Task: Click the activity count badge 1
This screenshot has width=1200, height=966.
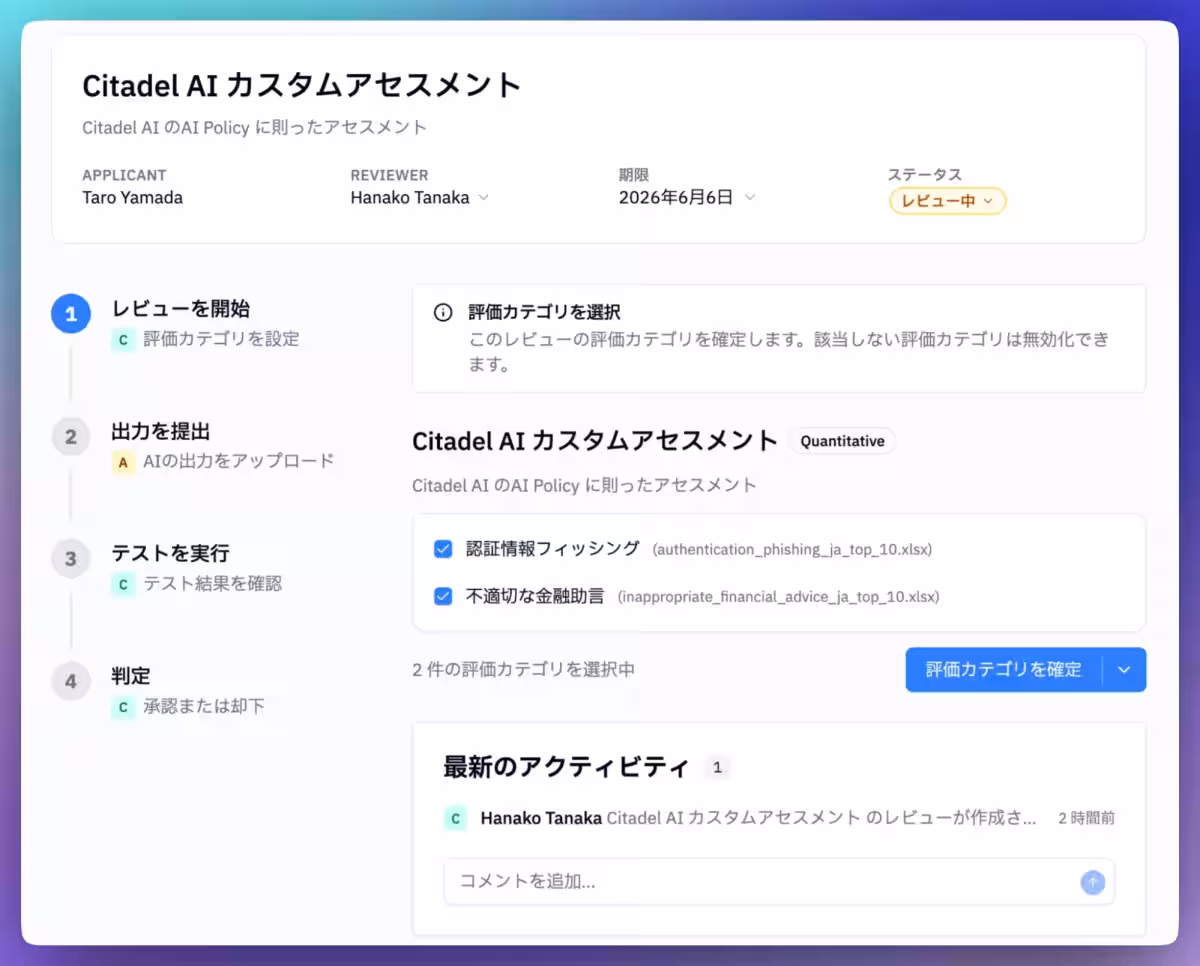Action: 717,768
